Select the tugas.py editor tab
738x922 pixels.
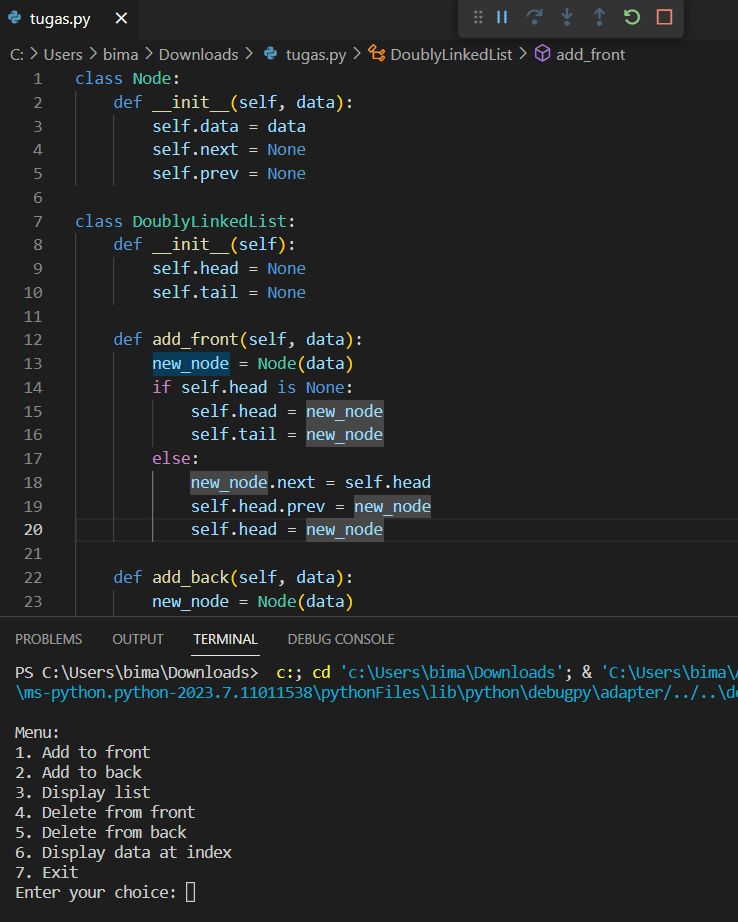click(x=68, y=19)
